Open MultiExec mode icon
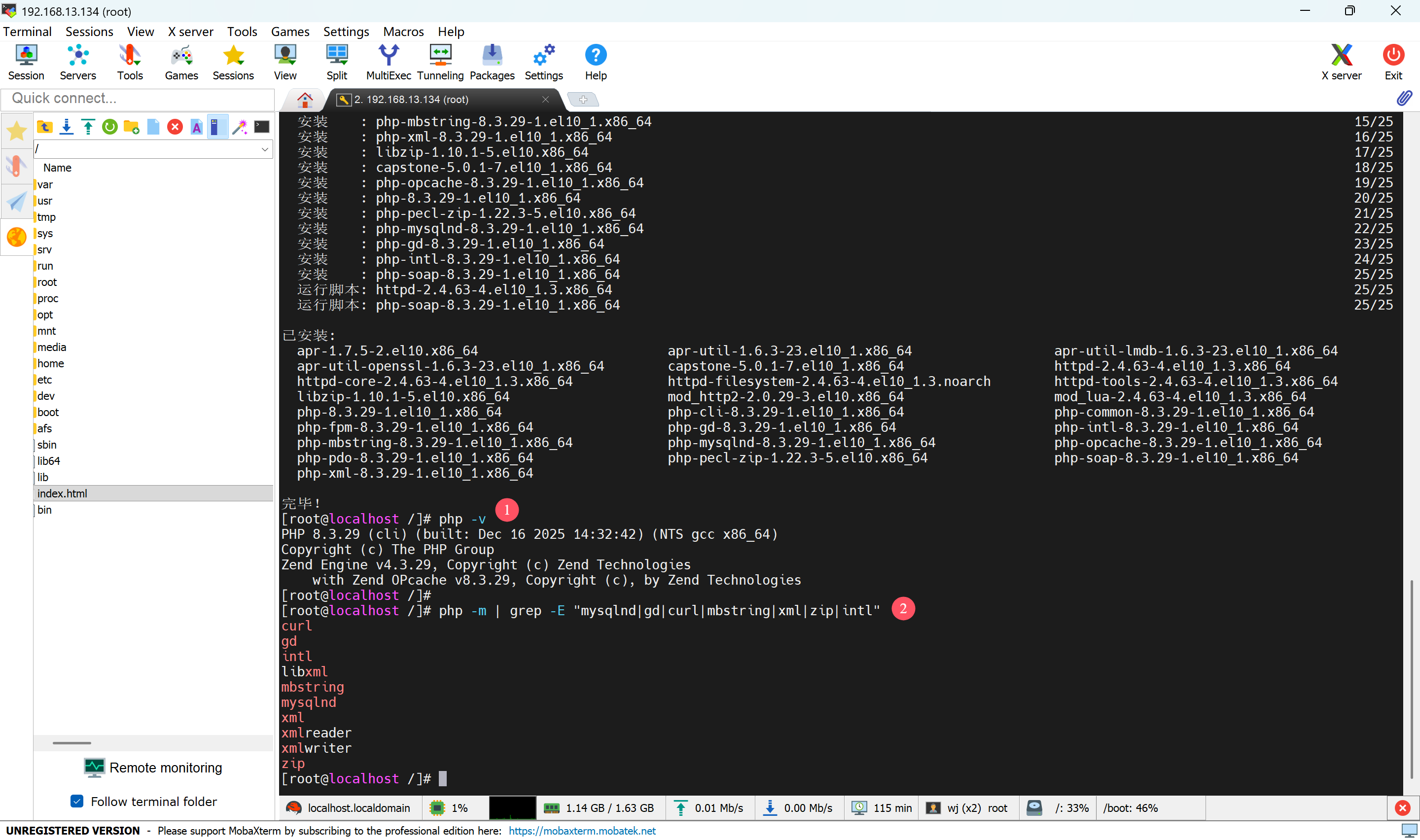 click(x=388, y=62)
